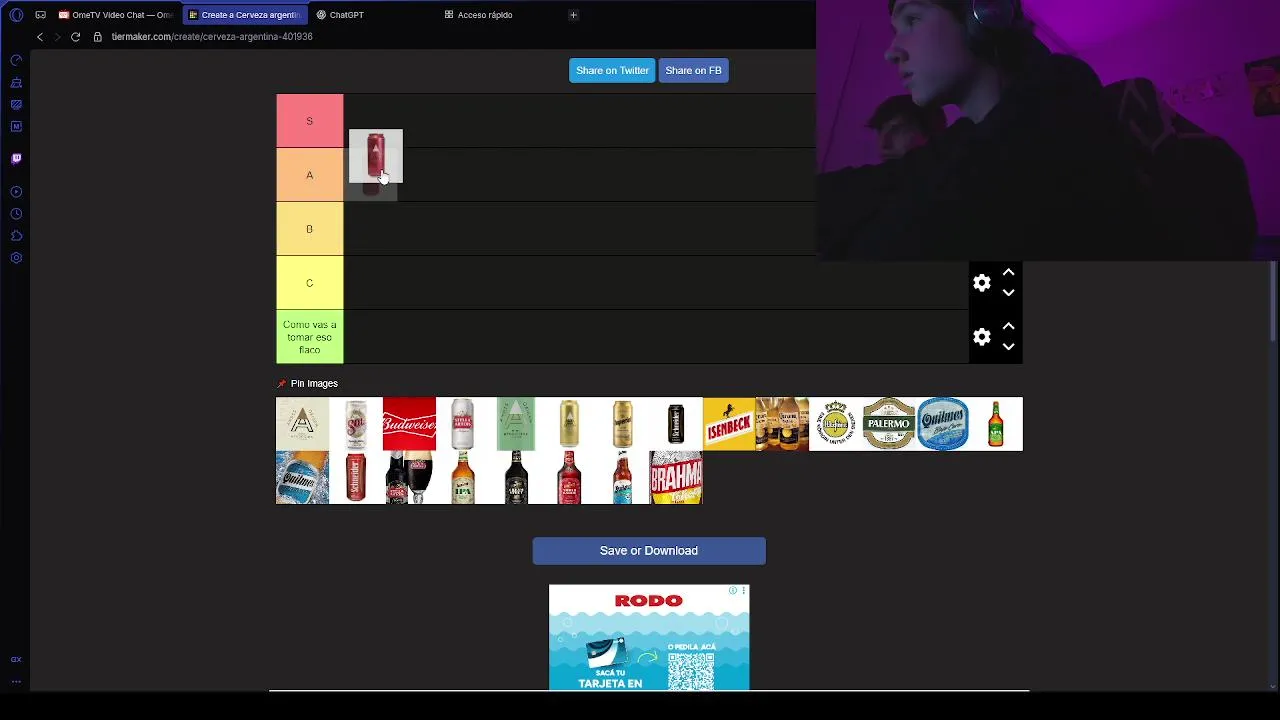Click the green 'Como vas a tomar eso flaco' label
This screenshot has height=720, width=1280.
point(310,337)
